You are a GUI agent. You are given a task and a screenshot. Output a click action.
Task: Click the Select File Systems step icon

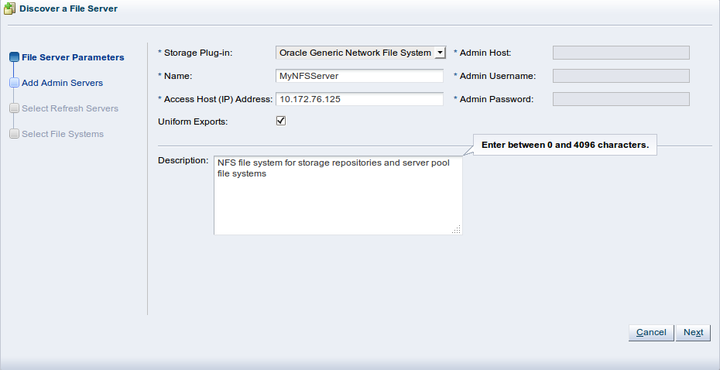coord(14,134)
